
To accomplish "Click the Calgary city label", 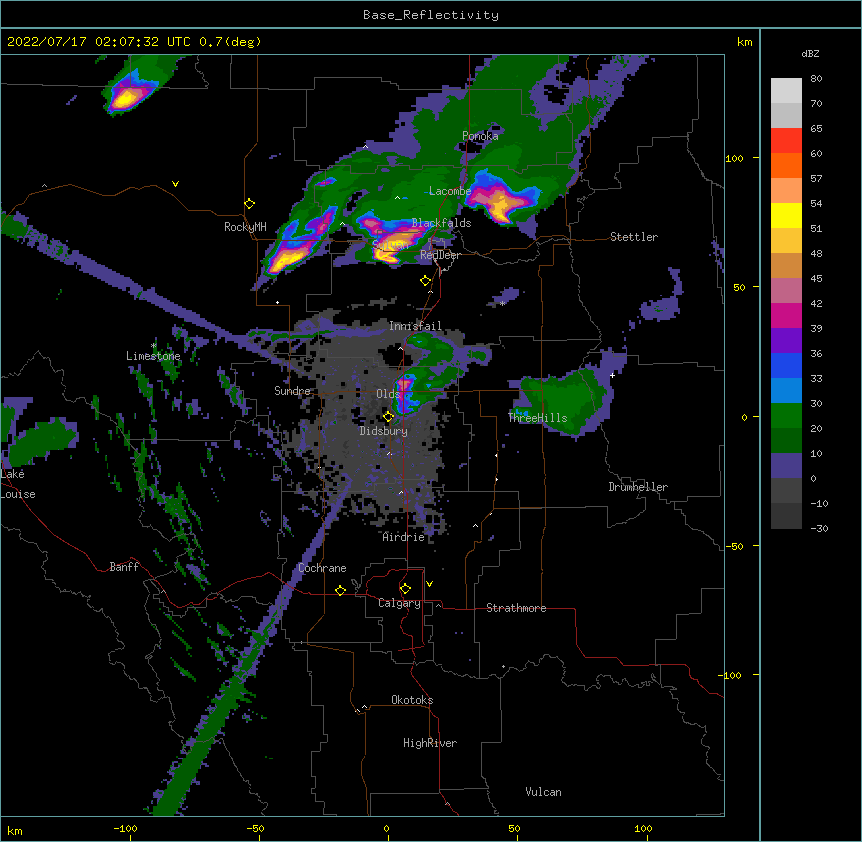I will click(x=399, y=603).
